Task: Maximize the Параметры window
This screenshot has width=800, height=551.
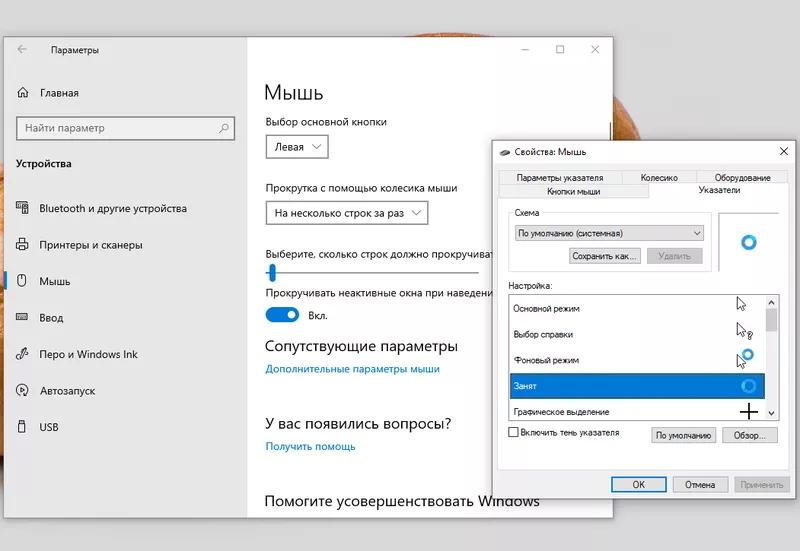Action: click(x=560, y=49)
